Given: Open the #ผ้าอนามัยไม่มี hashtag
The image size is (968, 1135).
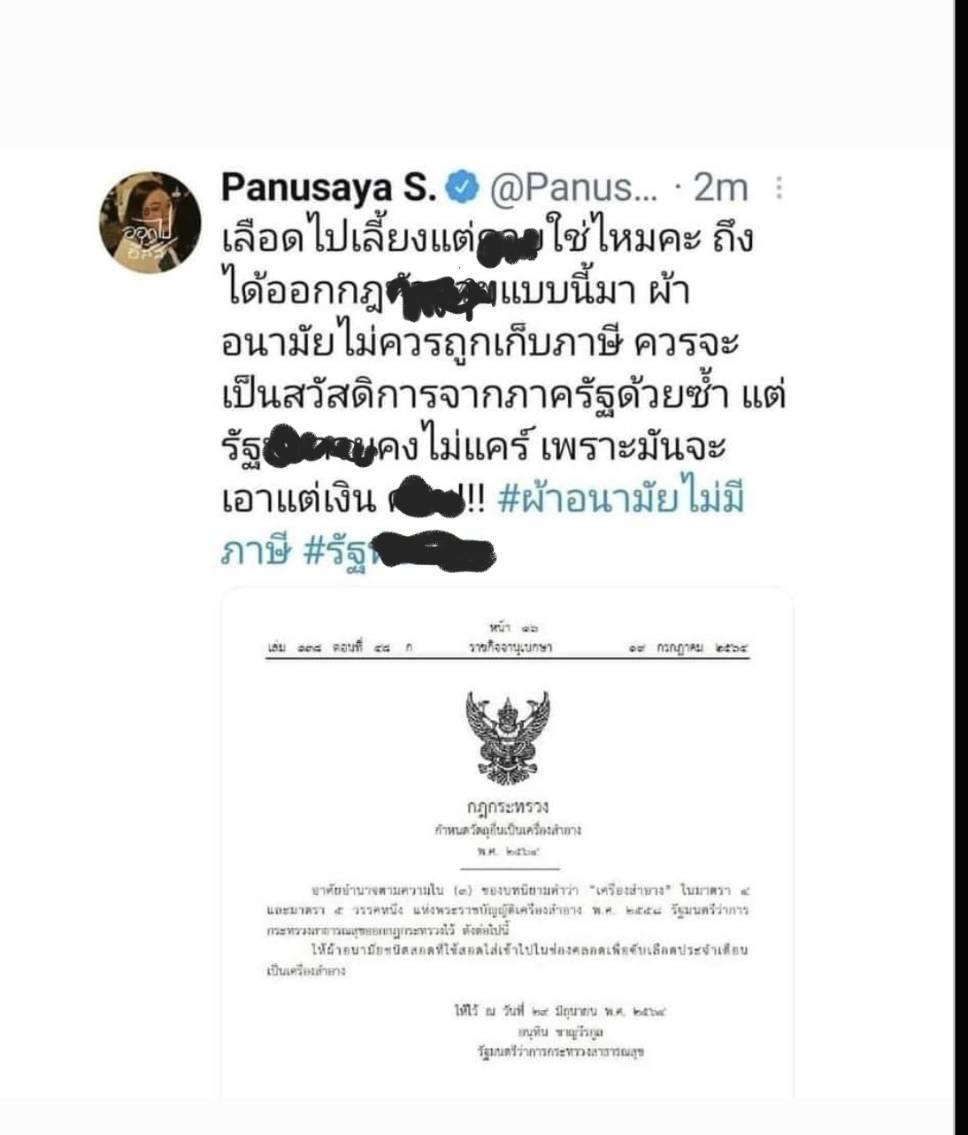Looking at the screenshot, I should (621, 499).
